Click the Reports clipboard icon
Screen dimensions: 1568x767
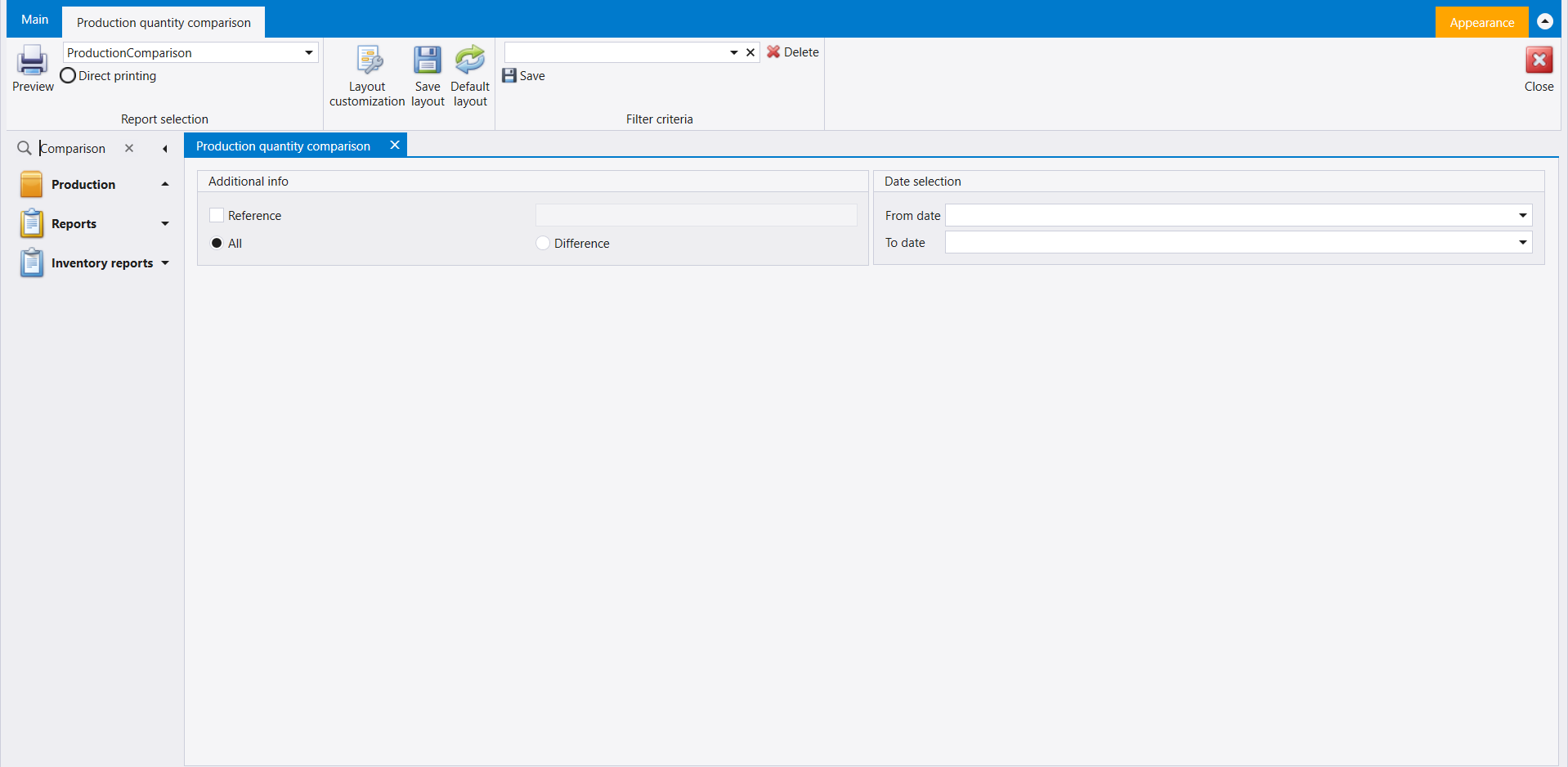coord(31,223)
